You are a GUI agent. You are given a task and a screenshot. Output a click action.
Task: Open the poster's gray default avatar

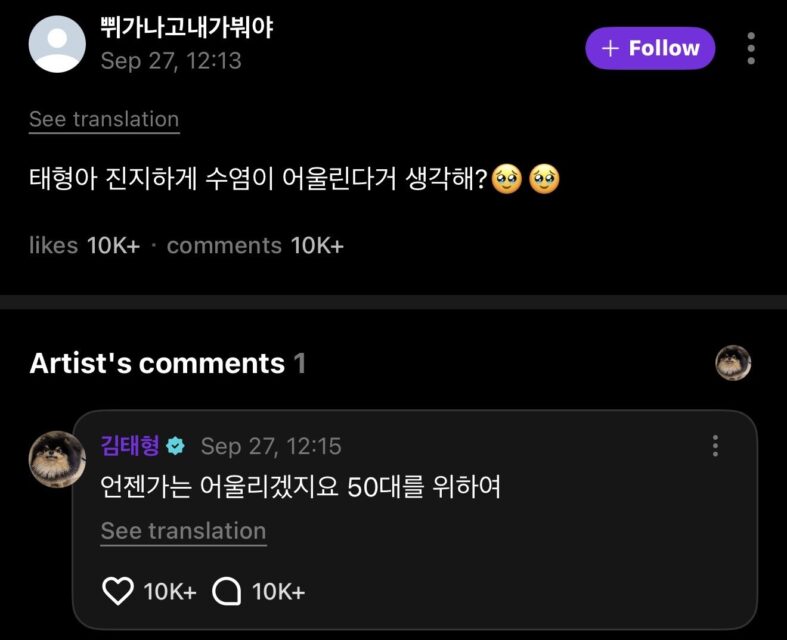click(57, 45)
